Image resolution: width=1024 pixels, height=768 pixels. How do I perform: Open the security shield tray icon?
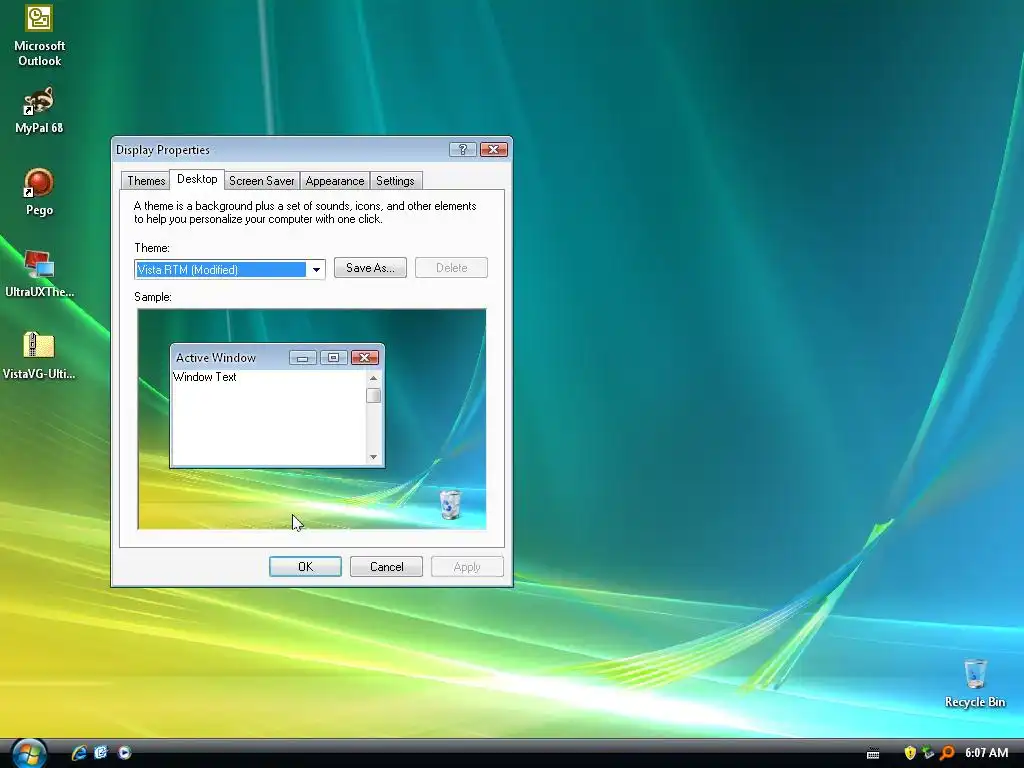pyautogui.click(x=910, y=753)
